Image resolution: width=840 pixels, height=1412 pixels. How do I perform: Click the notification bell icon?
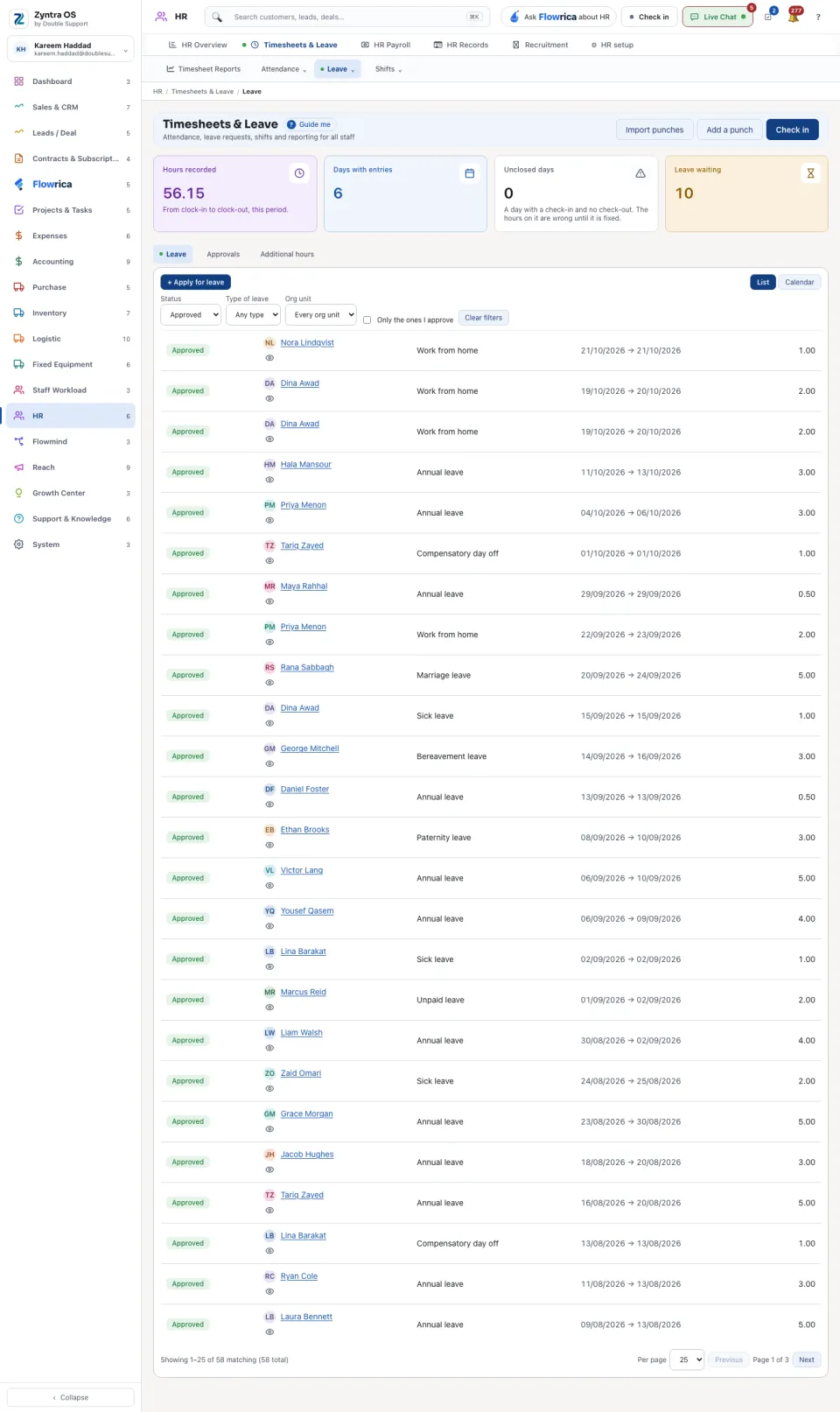point(793,17)
